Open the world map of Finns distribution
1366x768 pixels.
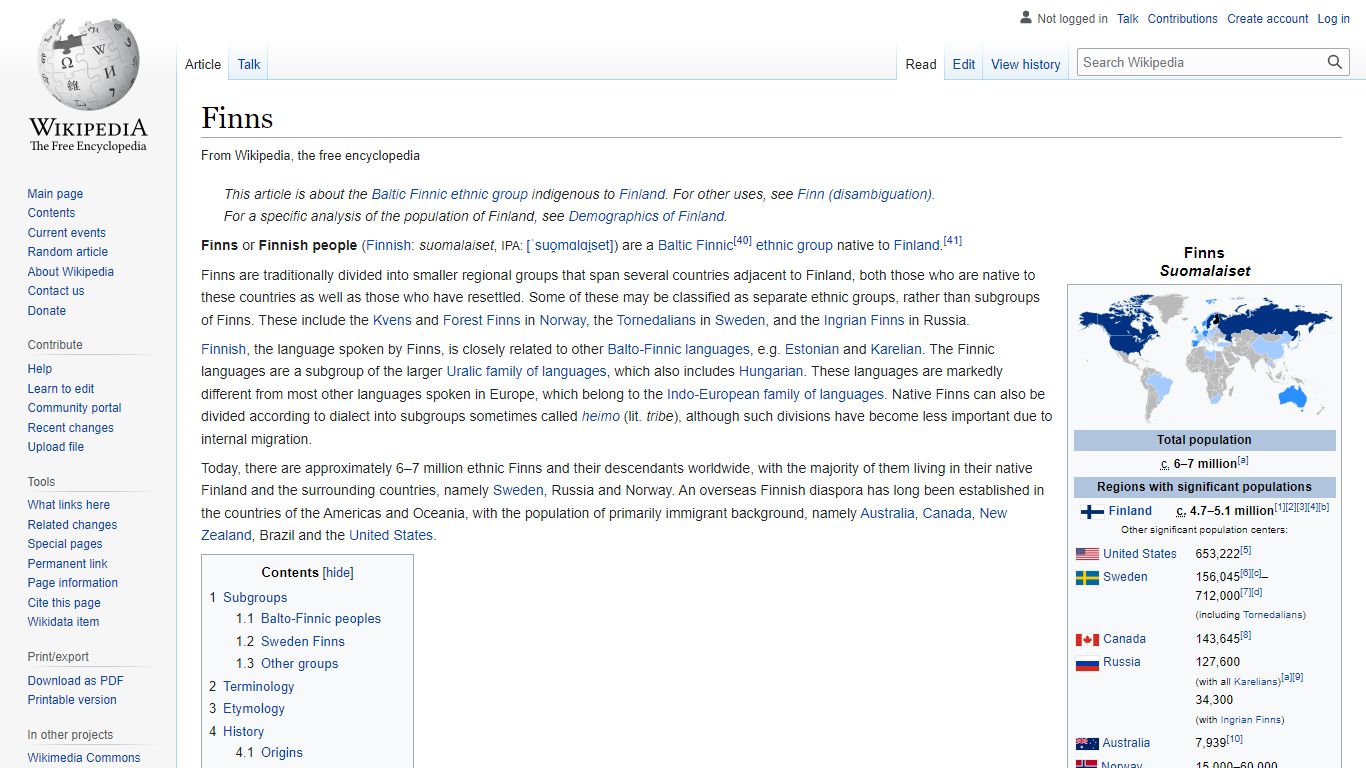coord(1205,358)
